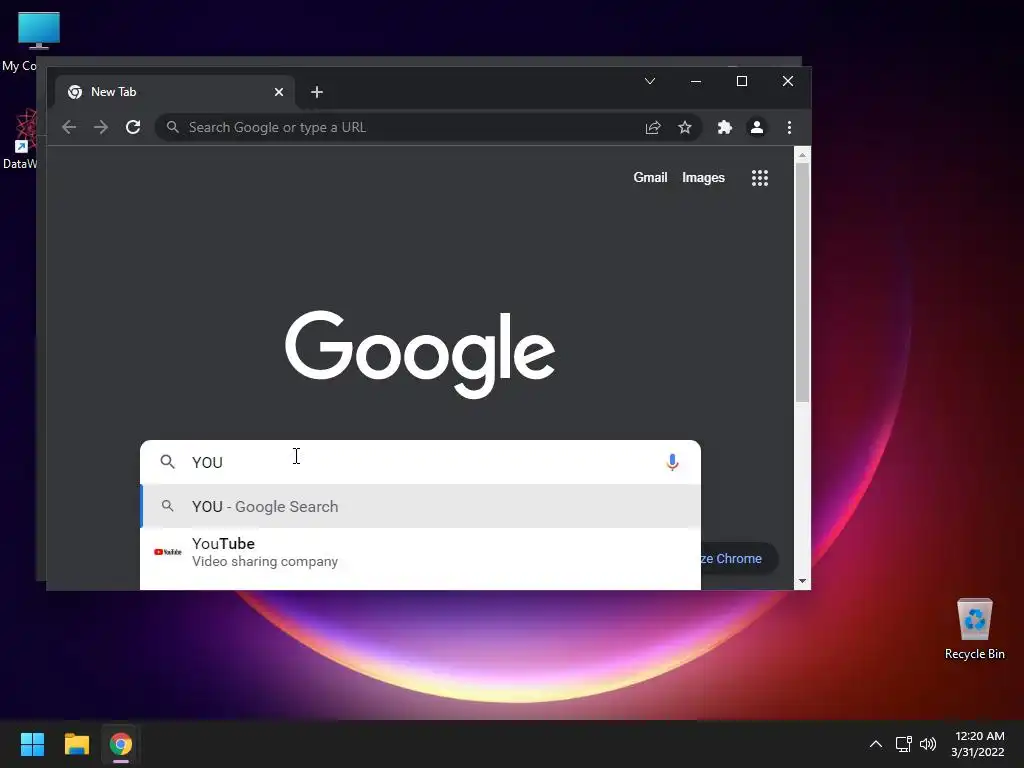Image resolution: width=1024 pixels, height=768 pixels.
Task: Click the magnifier icon in Google search box
Action: coord(168,462)
